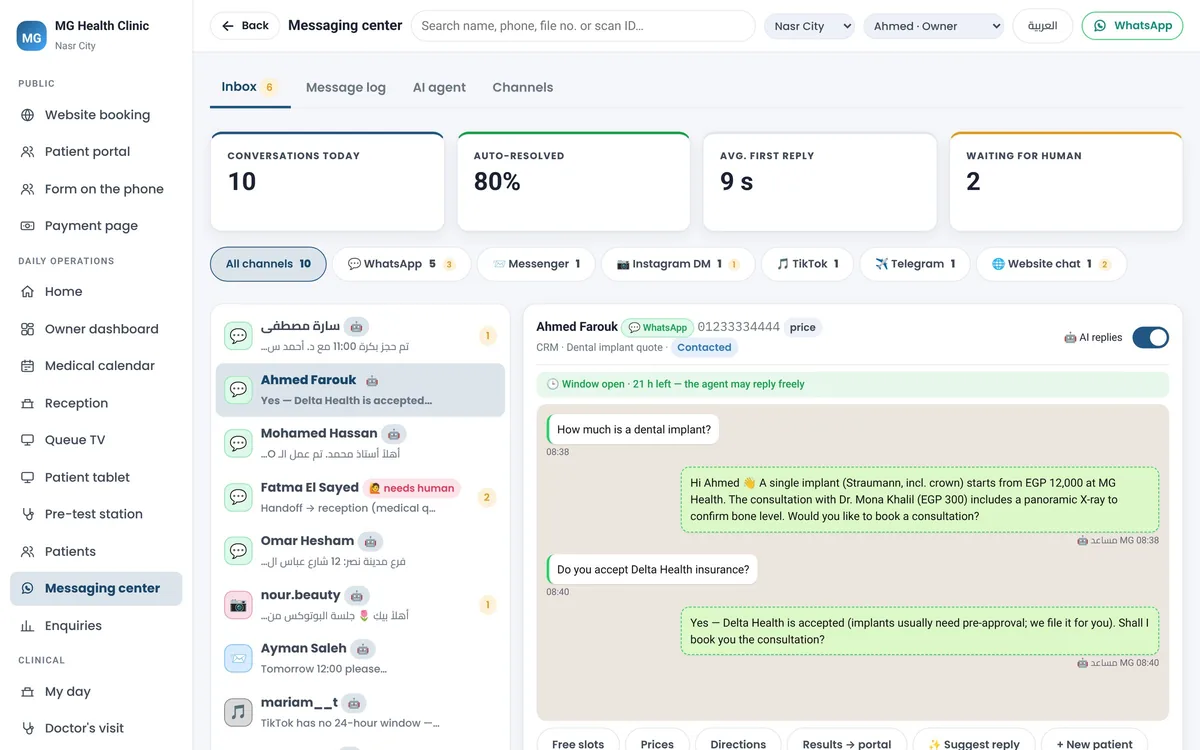The image size is (1200, 750).
Task: Go to the Channels tab
Action: click(523, 87)
